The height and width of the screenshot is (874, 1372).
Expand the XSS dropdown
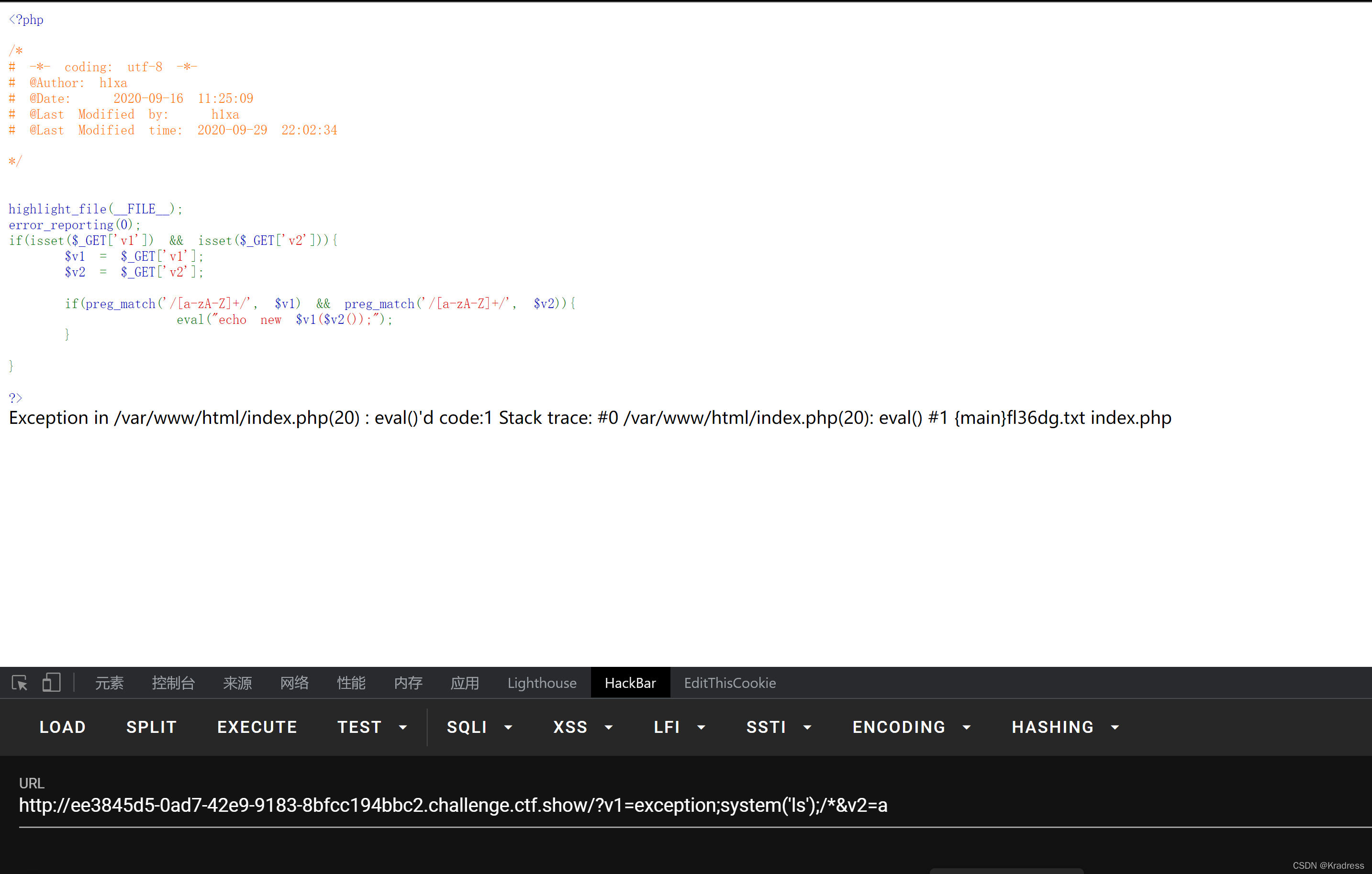[x=582, y=727]
